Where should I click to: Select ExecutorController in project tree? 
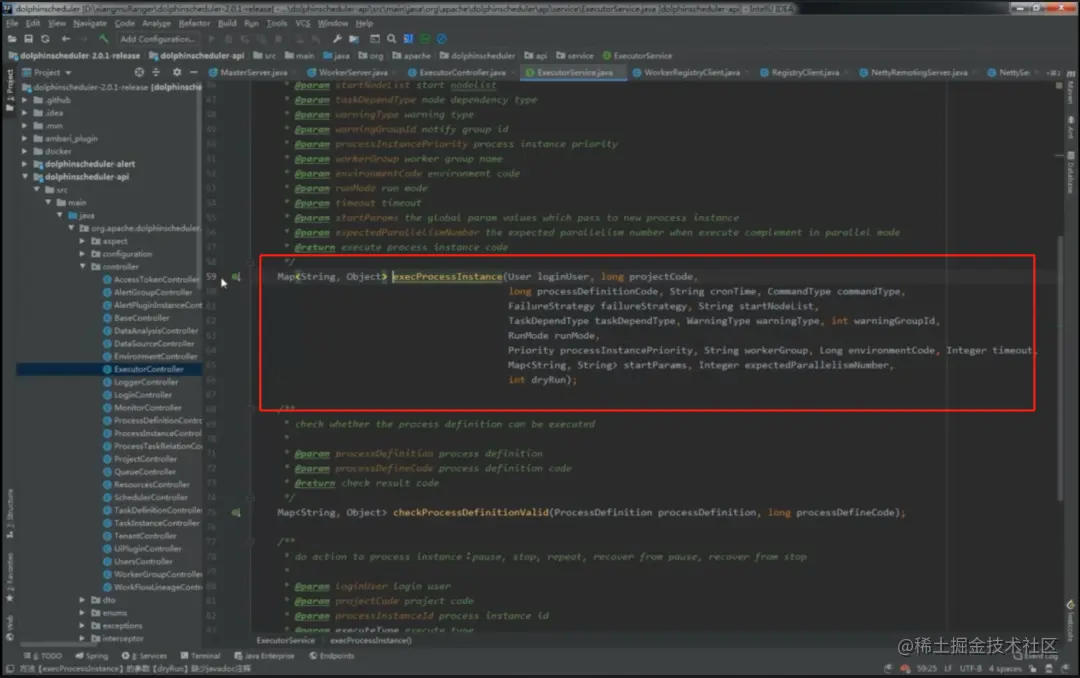pyautogui.click(x=149, y=369)
